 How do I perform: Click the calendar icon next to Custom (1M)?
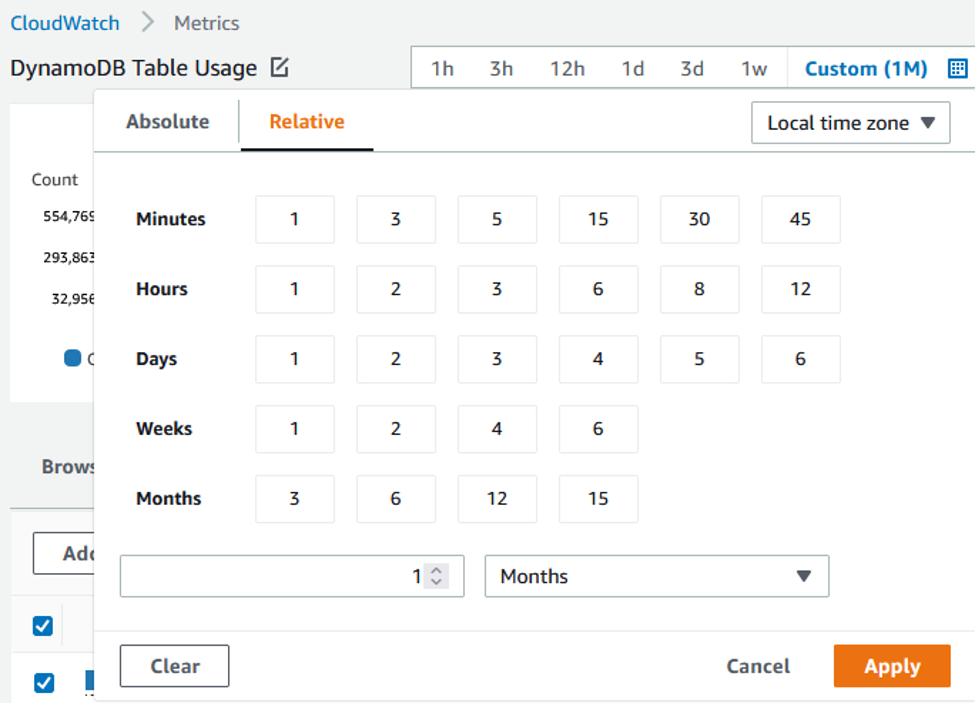pos(958,68)
